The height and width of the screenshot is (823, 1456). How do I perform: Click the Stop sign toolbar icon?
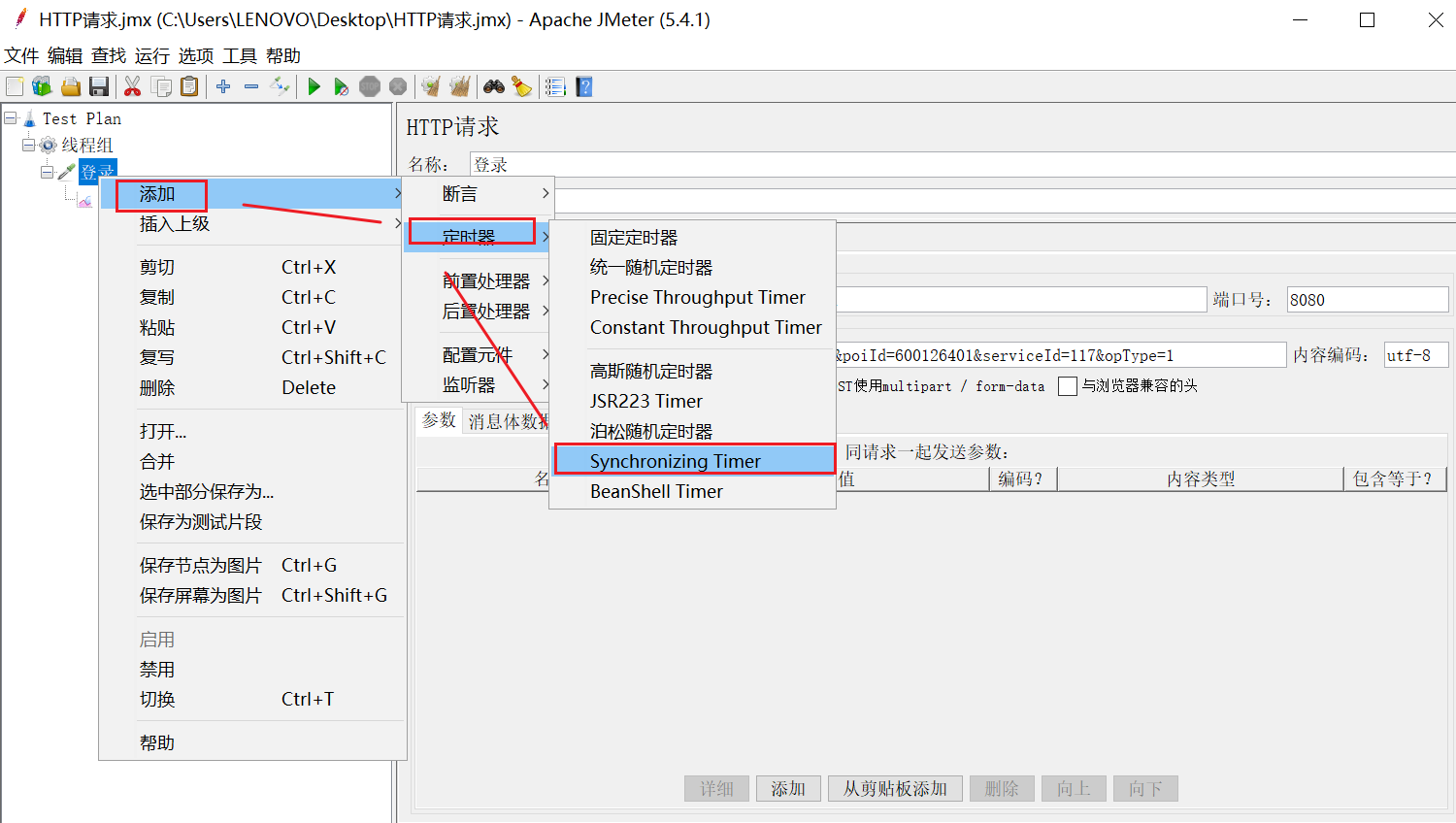coord(370,86)
